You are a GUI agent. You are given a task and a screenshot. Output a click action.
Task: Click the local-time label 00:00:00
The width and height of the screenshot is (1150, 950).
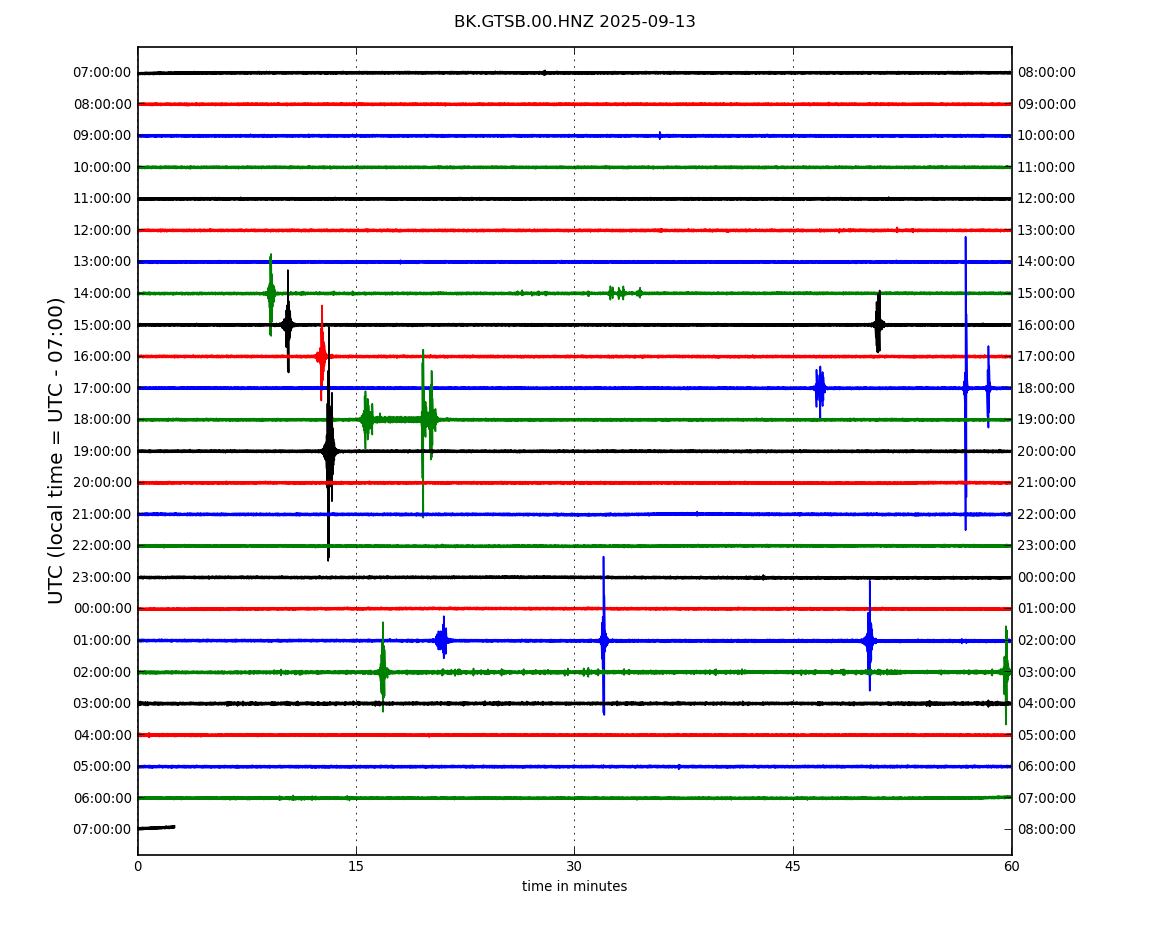(x=1046, y=577)
